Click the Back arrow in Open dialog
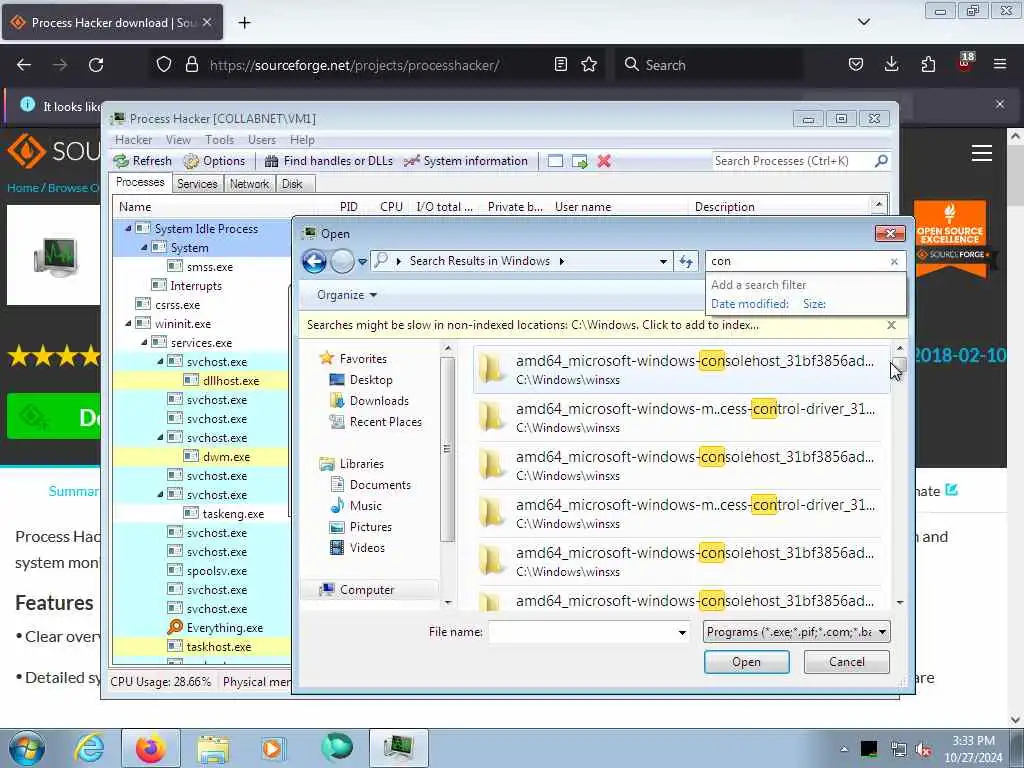This screenshot has width=1024, height=768. coord(314,261)
